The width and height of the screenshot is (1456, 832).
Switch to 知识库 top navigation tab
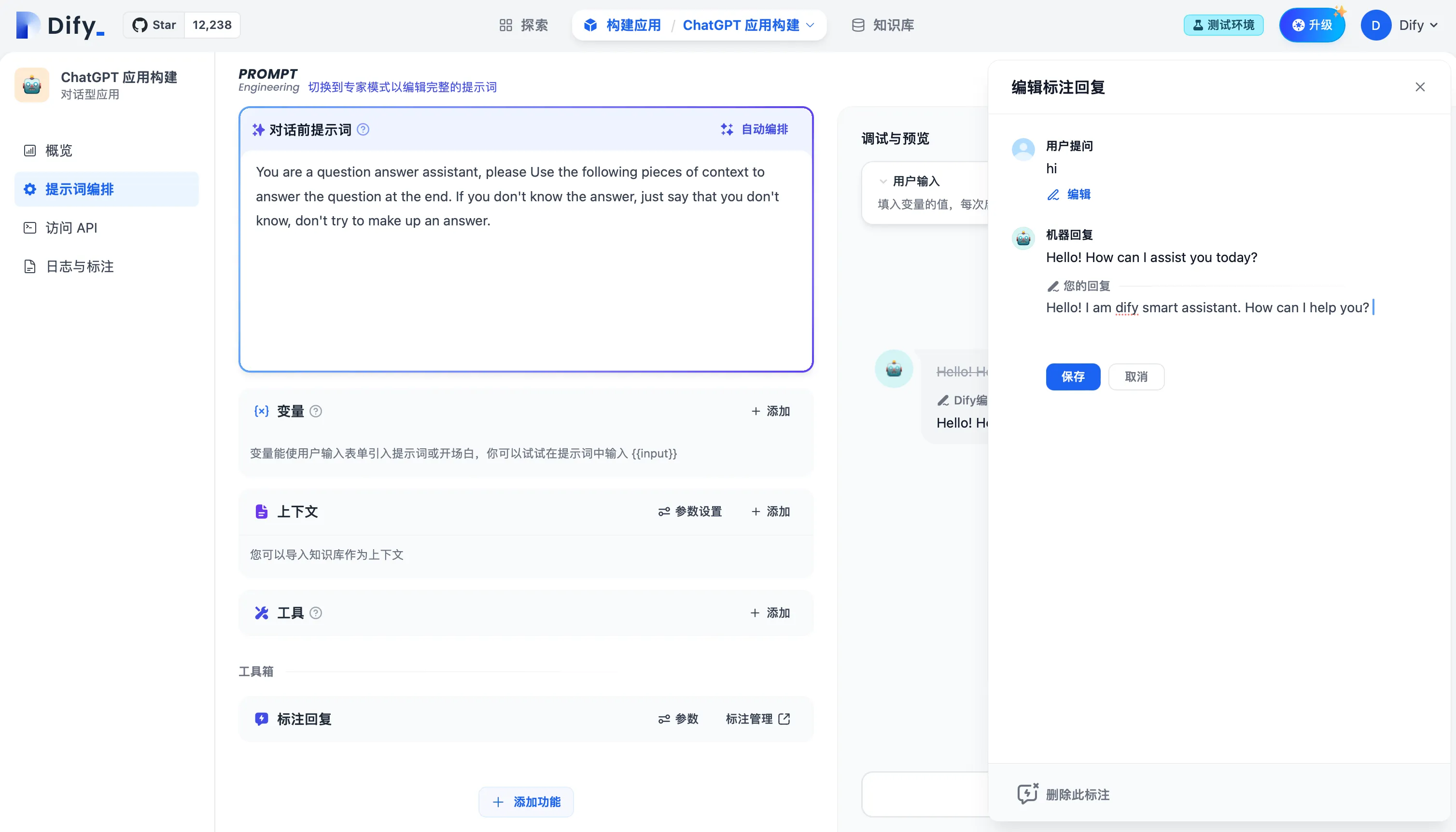(883, 25)
